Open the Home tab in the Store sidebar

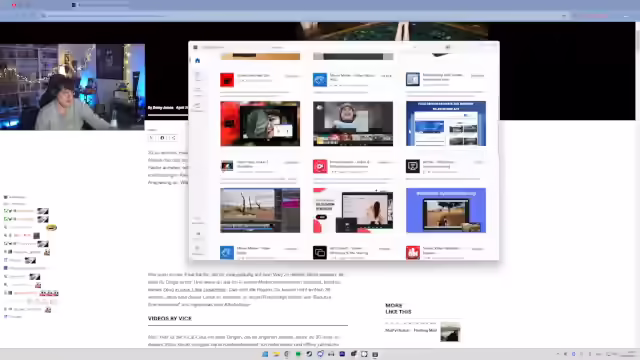tap(198, 61)
